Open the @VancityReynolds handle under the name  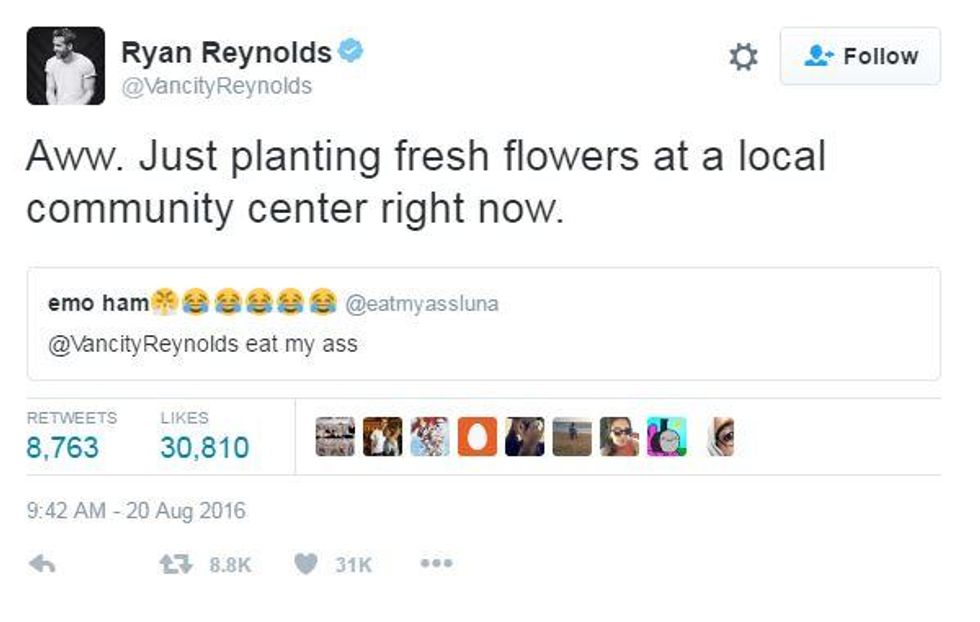[x=216, y=86]
